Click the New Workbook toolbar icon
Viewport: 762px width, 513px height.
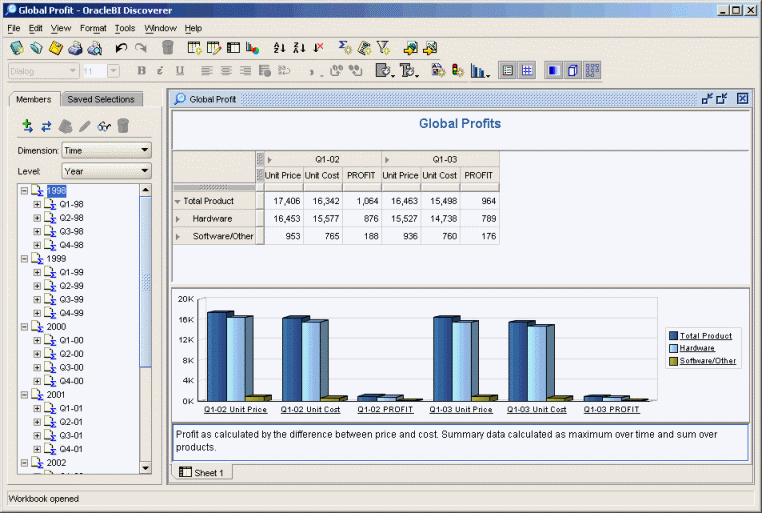point(17,48)
